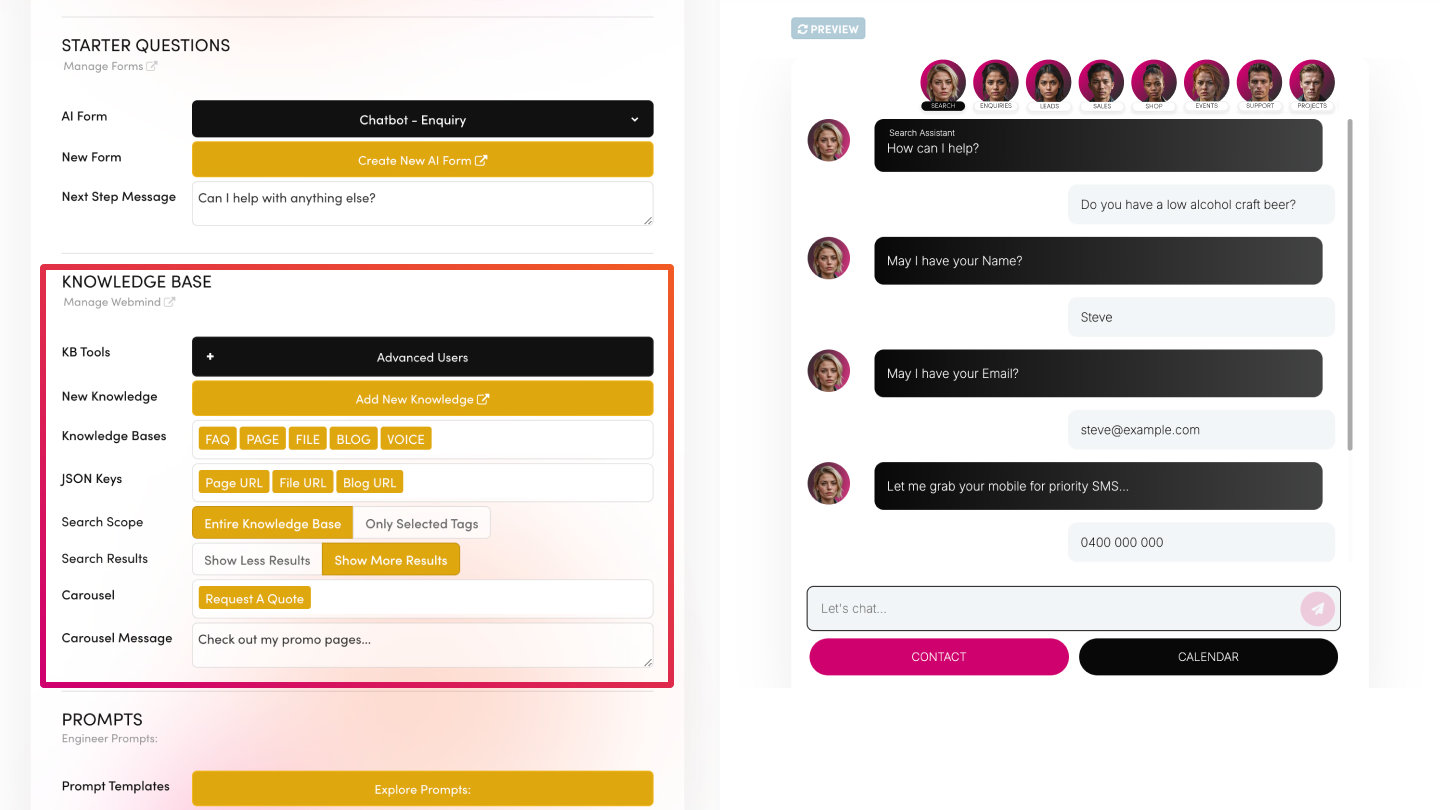
Task: Expand the Advanced Users KB tools
Action: (422, 357)
